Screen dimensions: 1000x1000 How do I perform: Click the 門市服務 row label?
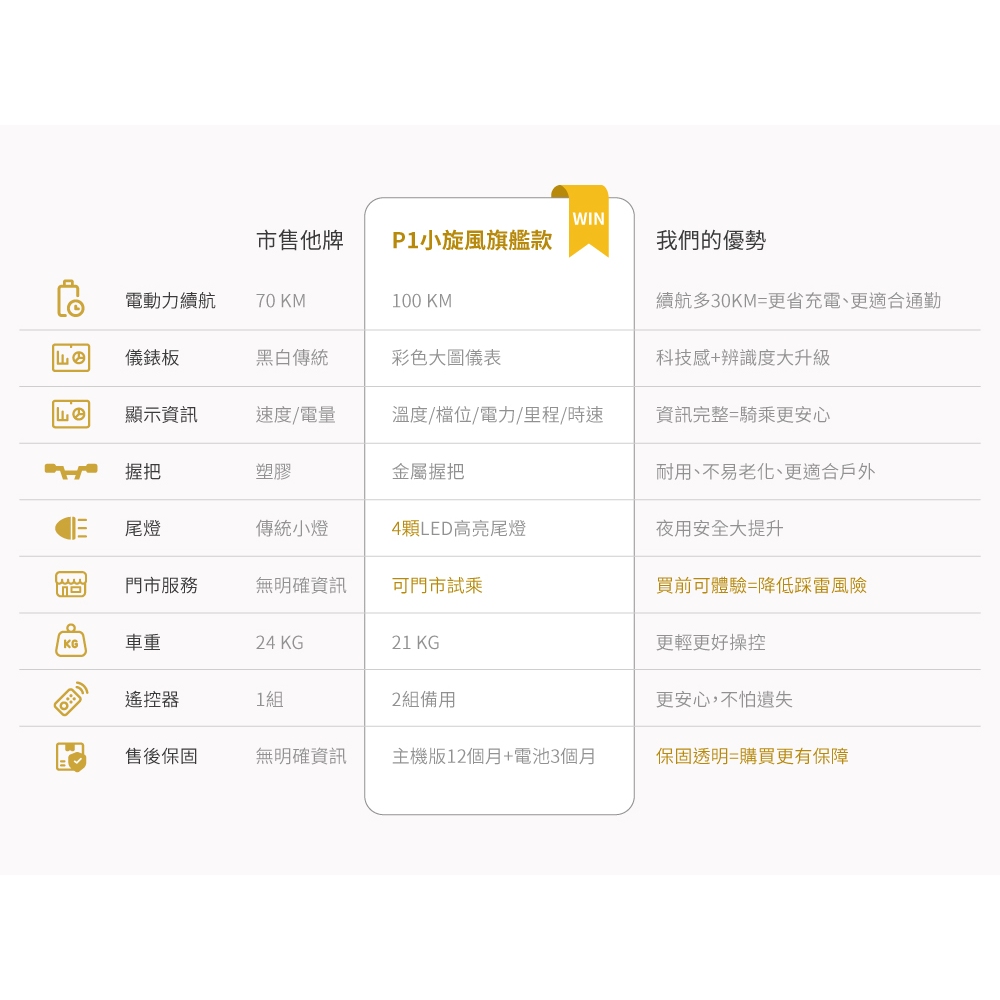tap(161, 585)
